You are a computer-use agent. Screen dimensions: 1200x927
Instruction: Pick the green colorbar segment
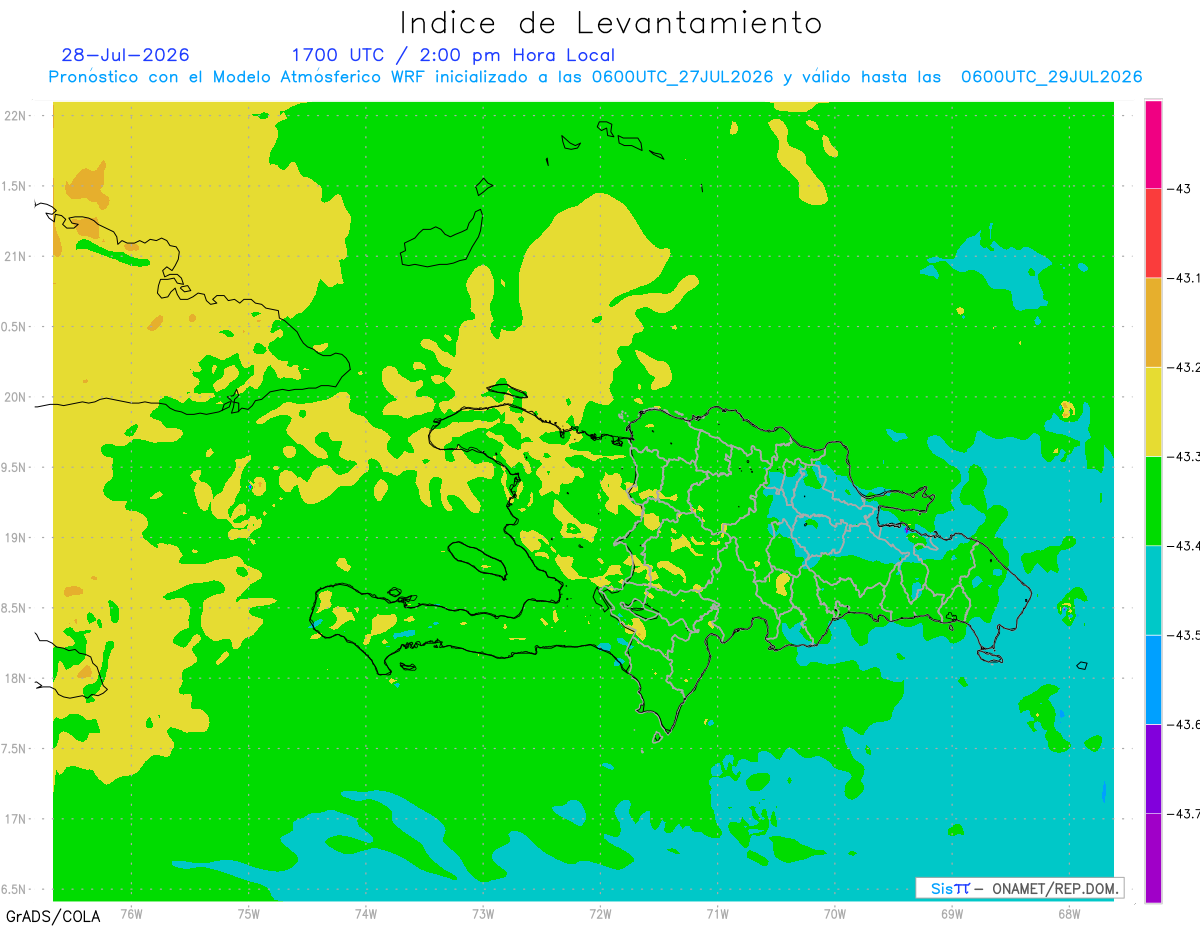[1153, 500]
